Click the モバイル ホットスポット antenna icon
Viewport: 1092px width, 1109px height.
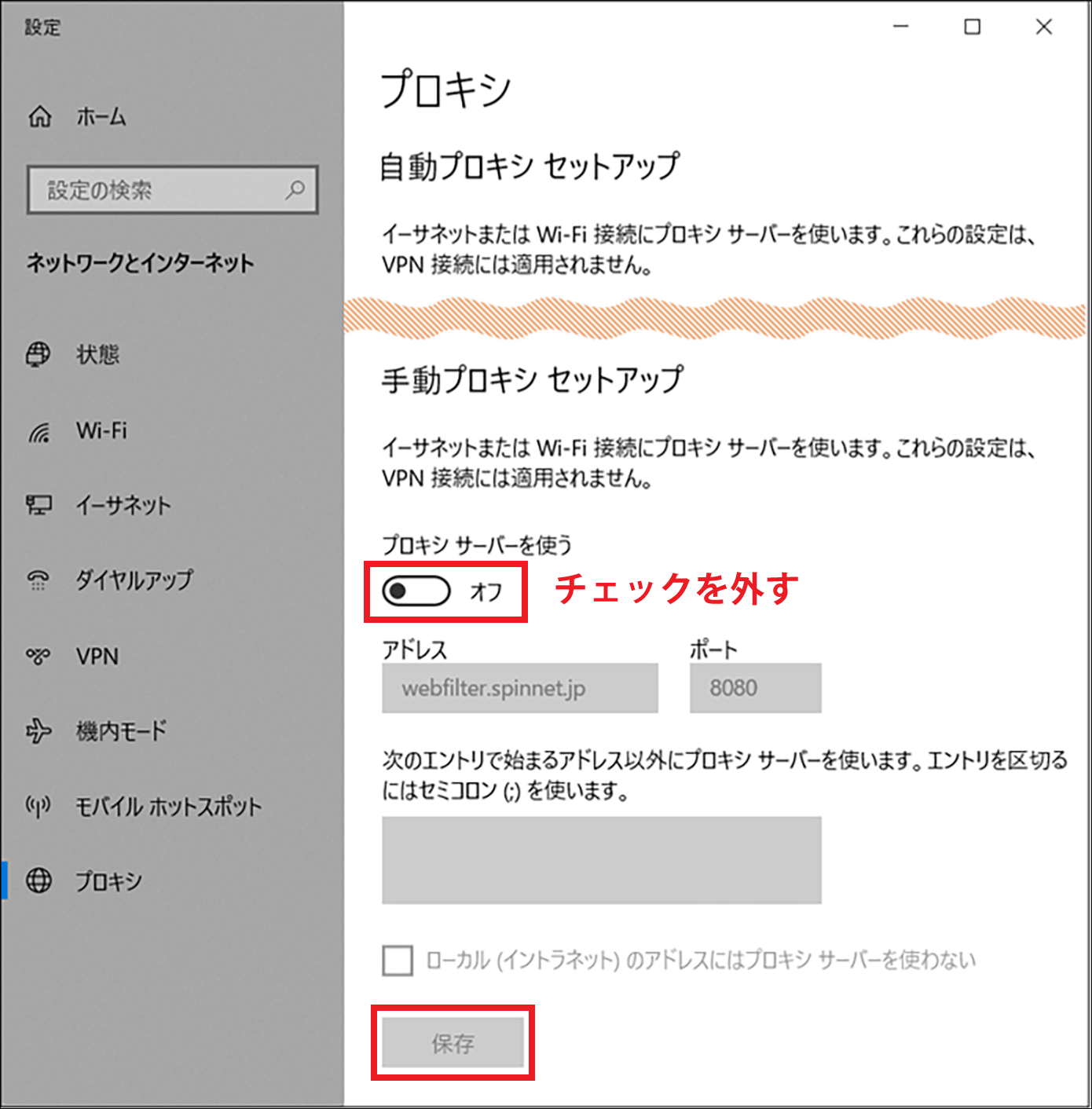coord(38,806)
